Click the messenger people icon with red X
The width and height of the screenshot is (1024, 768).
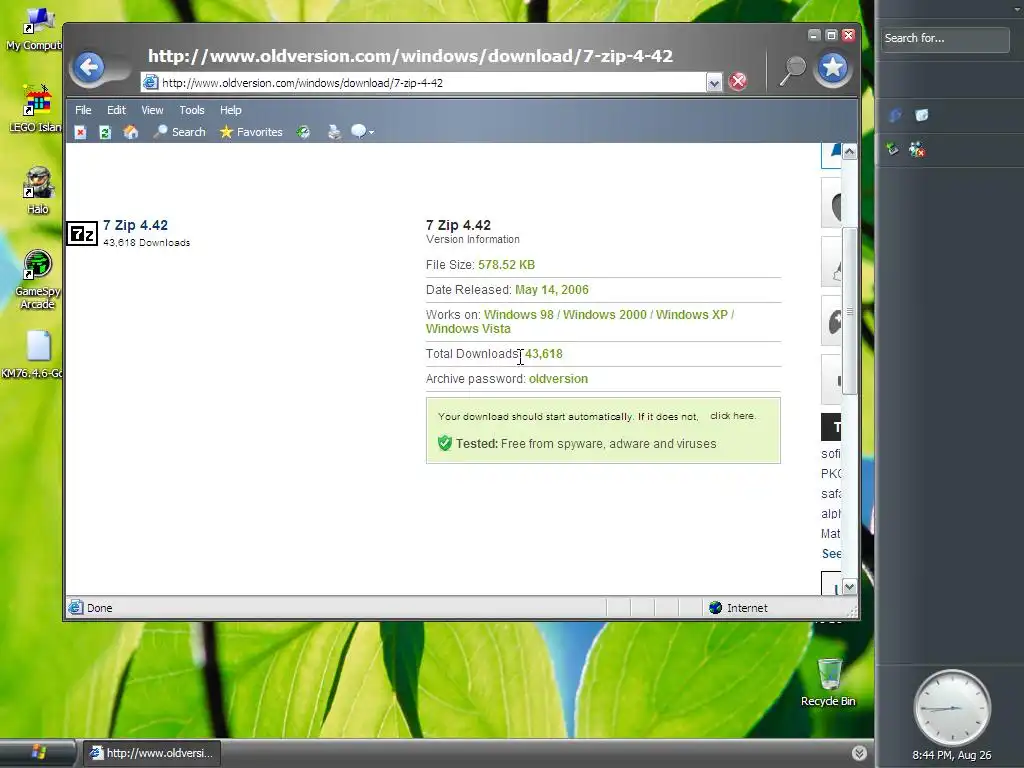click(x=917, y=149)
